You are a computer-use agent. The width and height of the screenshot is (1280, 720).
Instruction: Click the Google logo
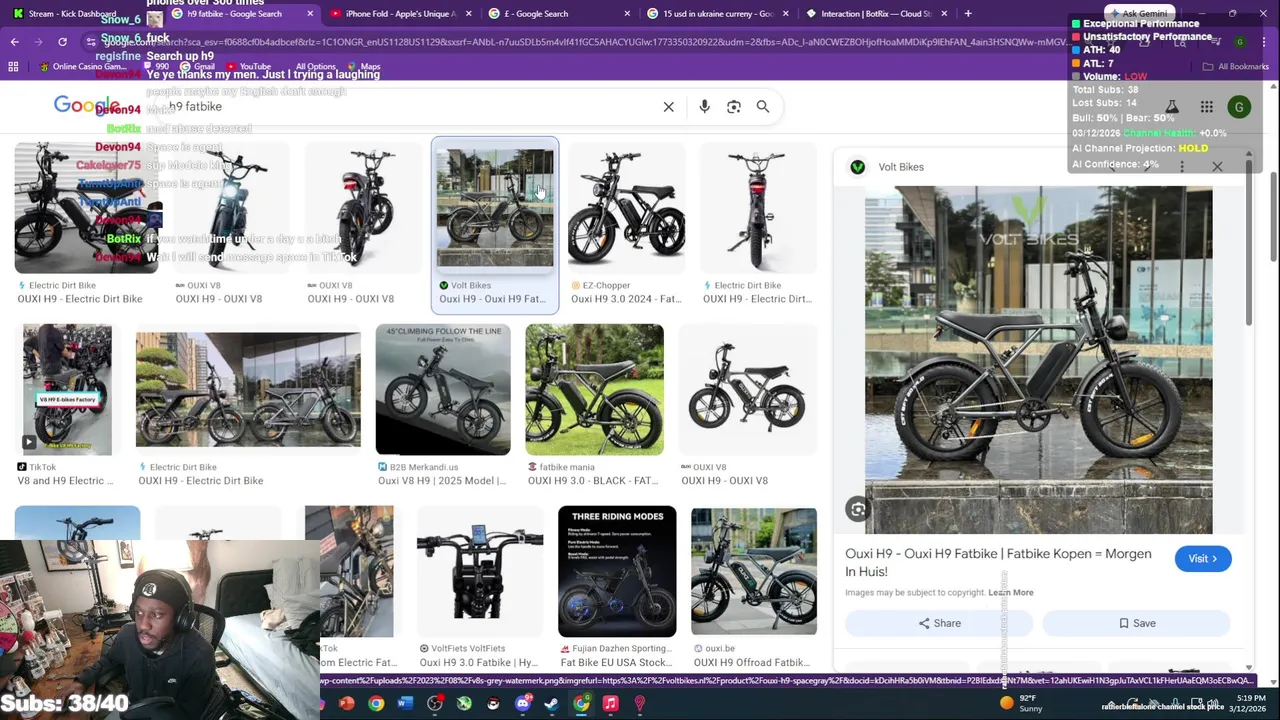pos(87,106)
